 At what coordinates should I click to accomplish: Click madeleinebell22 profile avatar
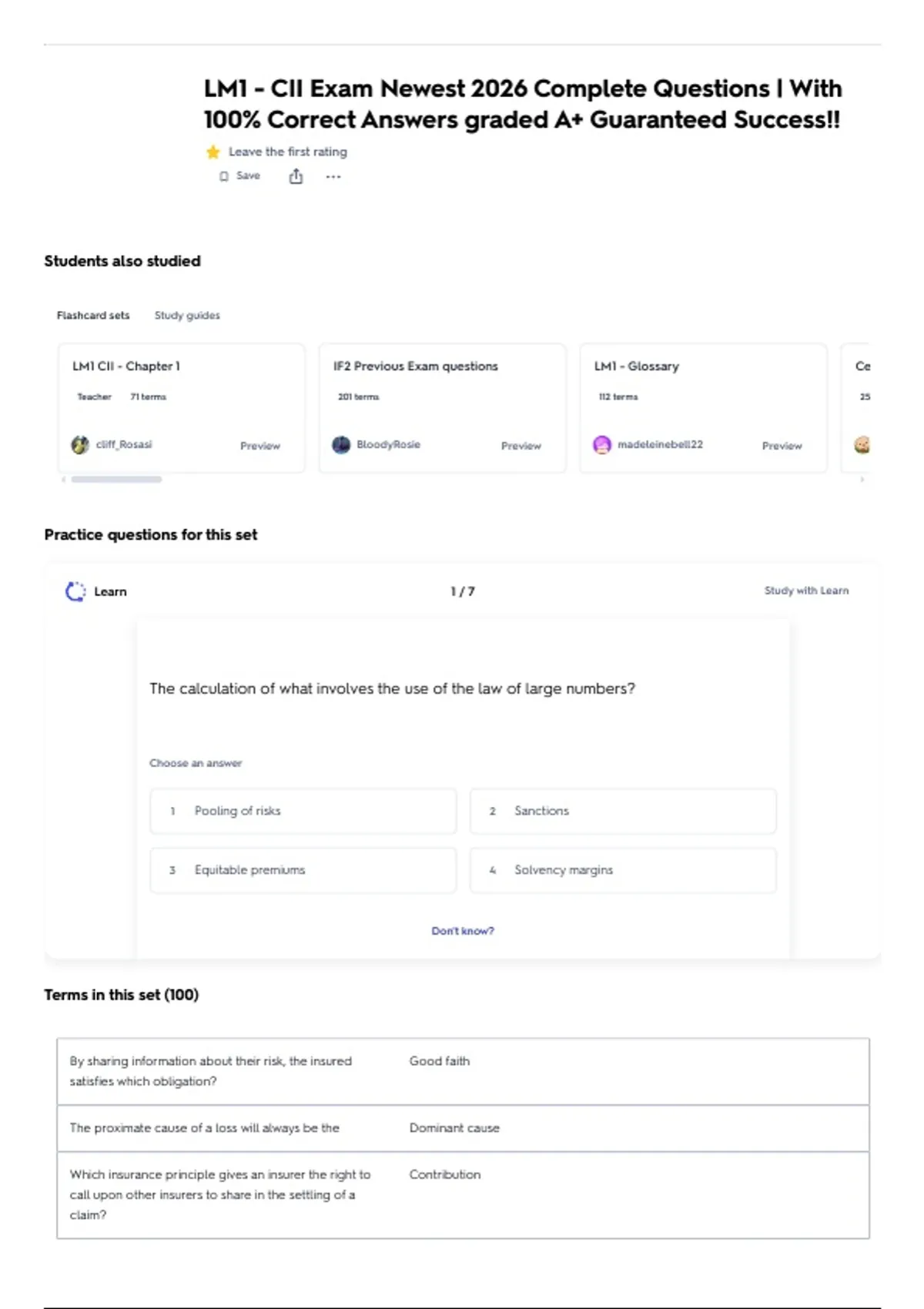point(602,444)
